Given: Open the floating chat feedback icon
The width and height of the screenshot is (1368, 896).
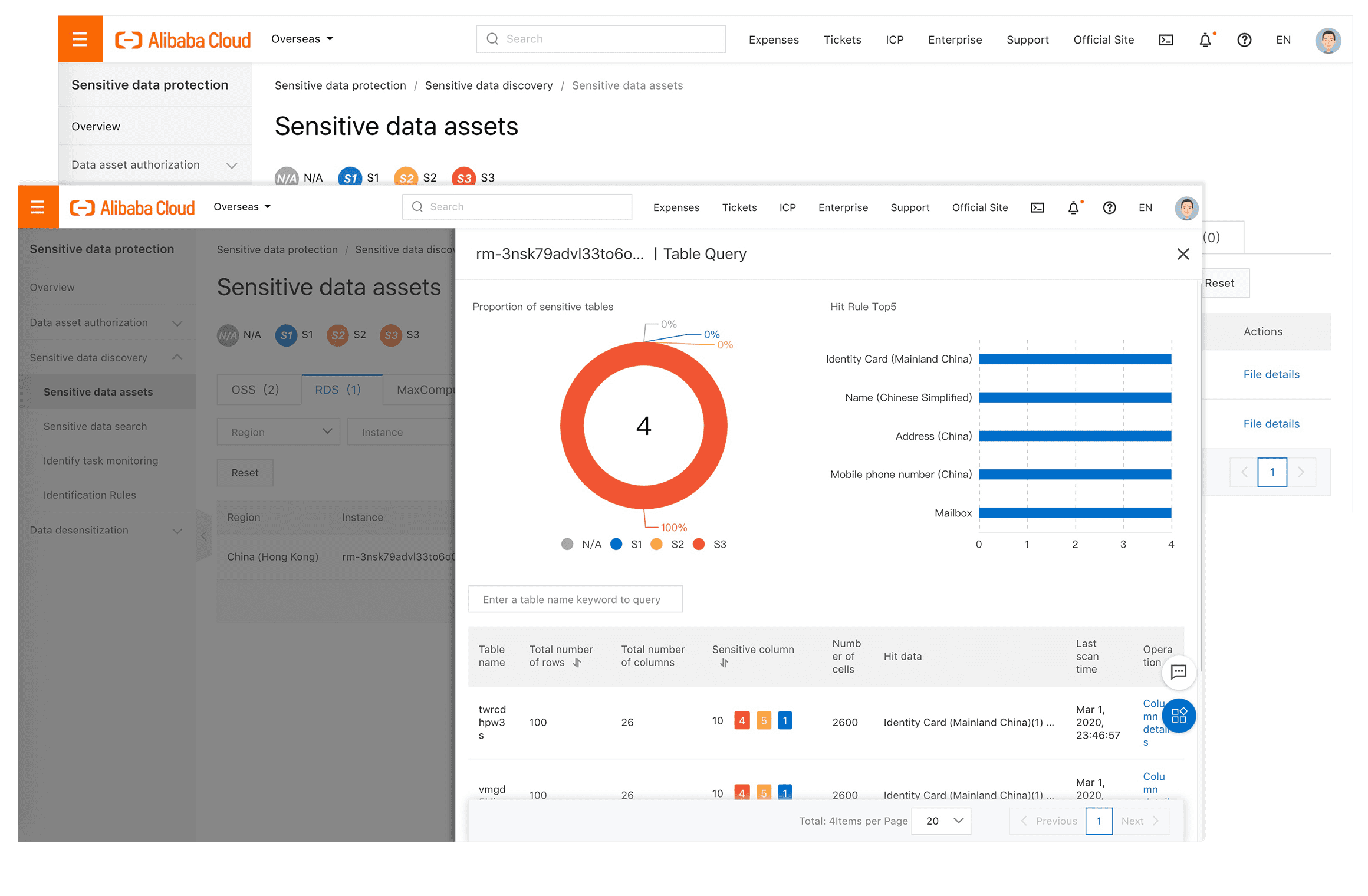Looking at the screenshot, I should coord(1178,671).
